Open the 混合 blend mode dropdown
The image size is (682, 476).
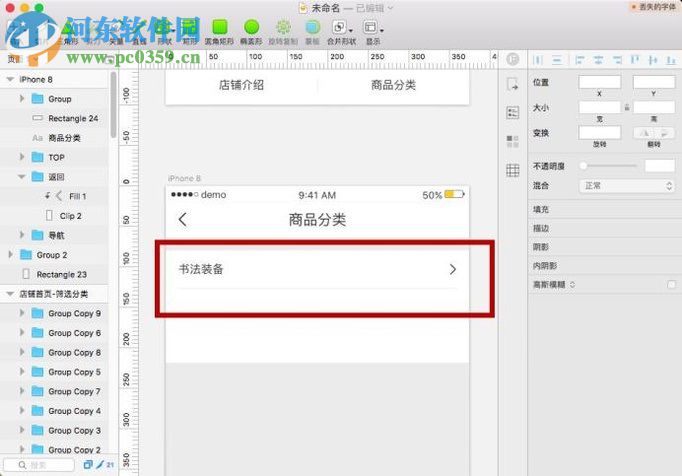[627, 186]
